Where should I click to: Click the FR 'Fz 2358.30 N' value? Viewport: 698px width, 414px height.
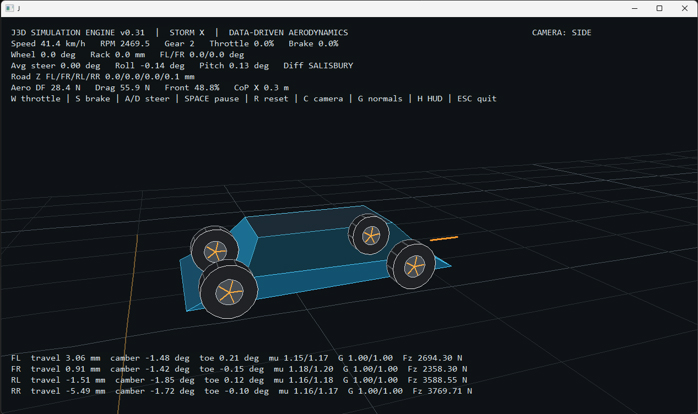tap(438, 369)
